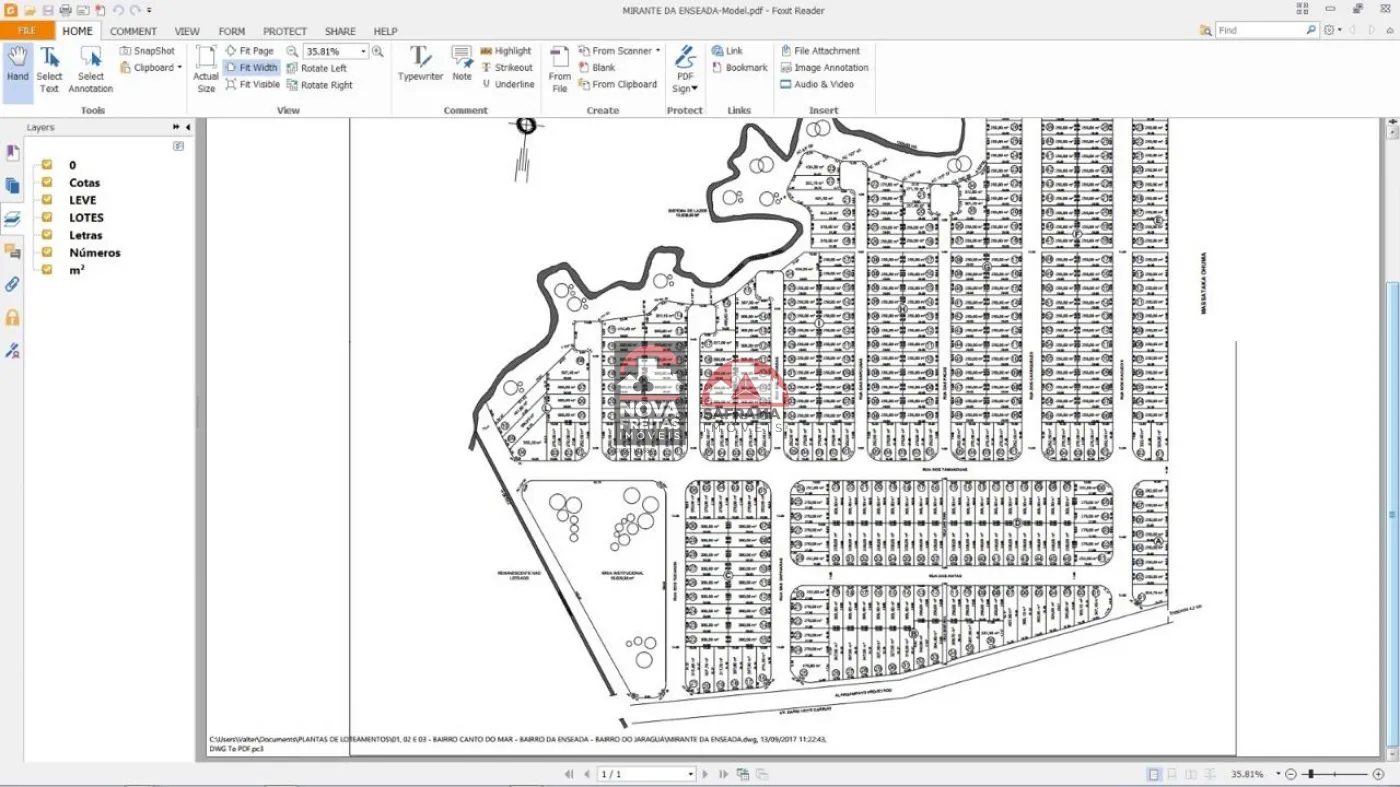Click in the Find search field

click(x=1258, y=30)
